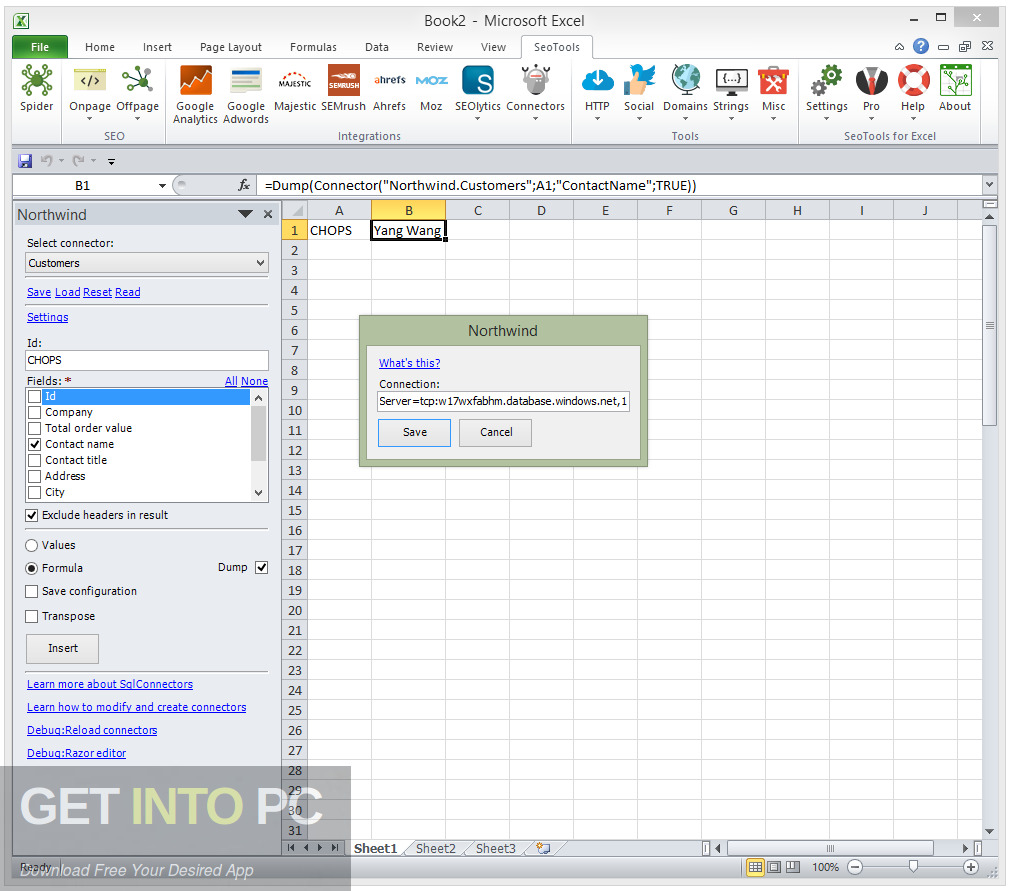Check the Company field checkbox
This screenshot has width=1012, height=891.
(x=35, y=412)
